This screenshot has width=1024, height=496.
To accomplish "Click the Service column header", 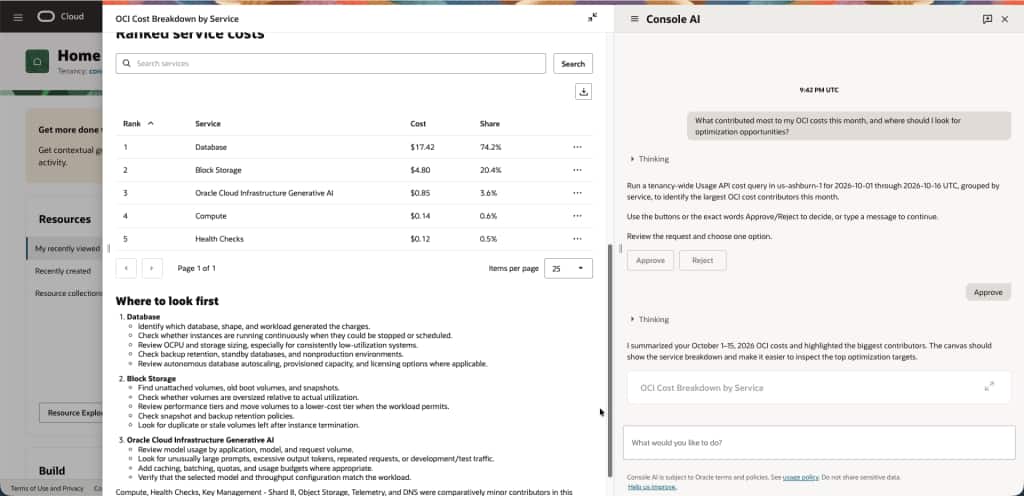I will [208, 123].
